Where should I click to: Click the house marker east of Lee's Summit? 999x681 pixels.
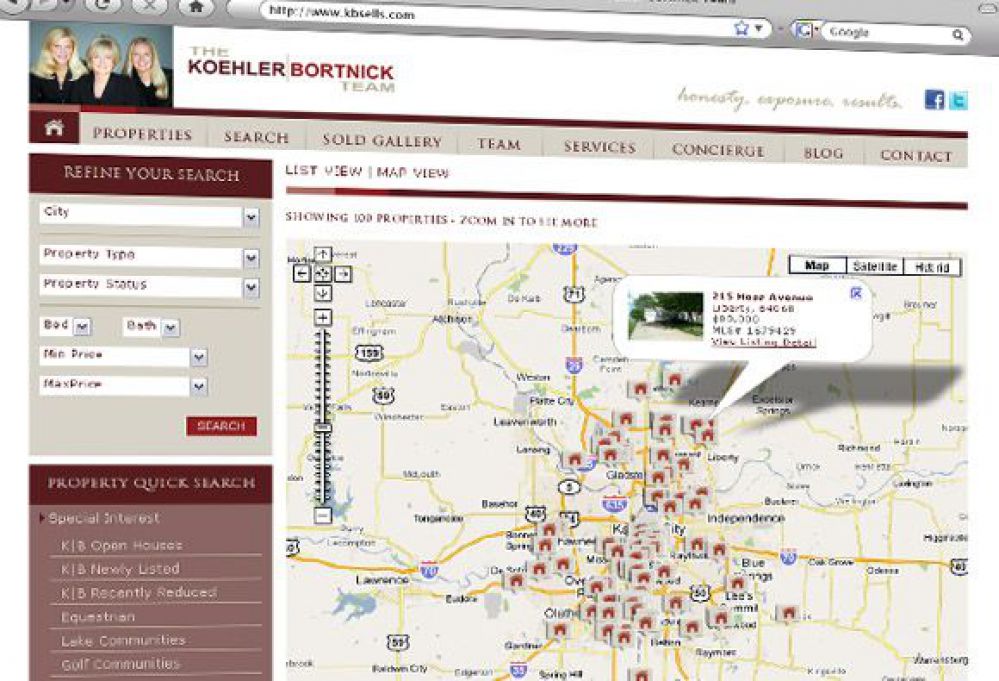coord(789,614)
